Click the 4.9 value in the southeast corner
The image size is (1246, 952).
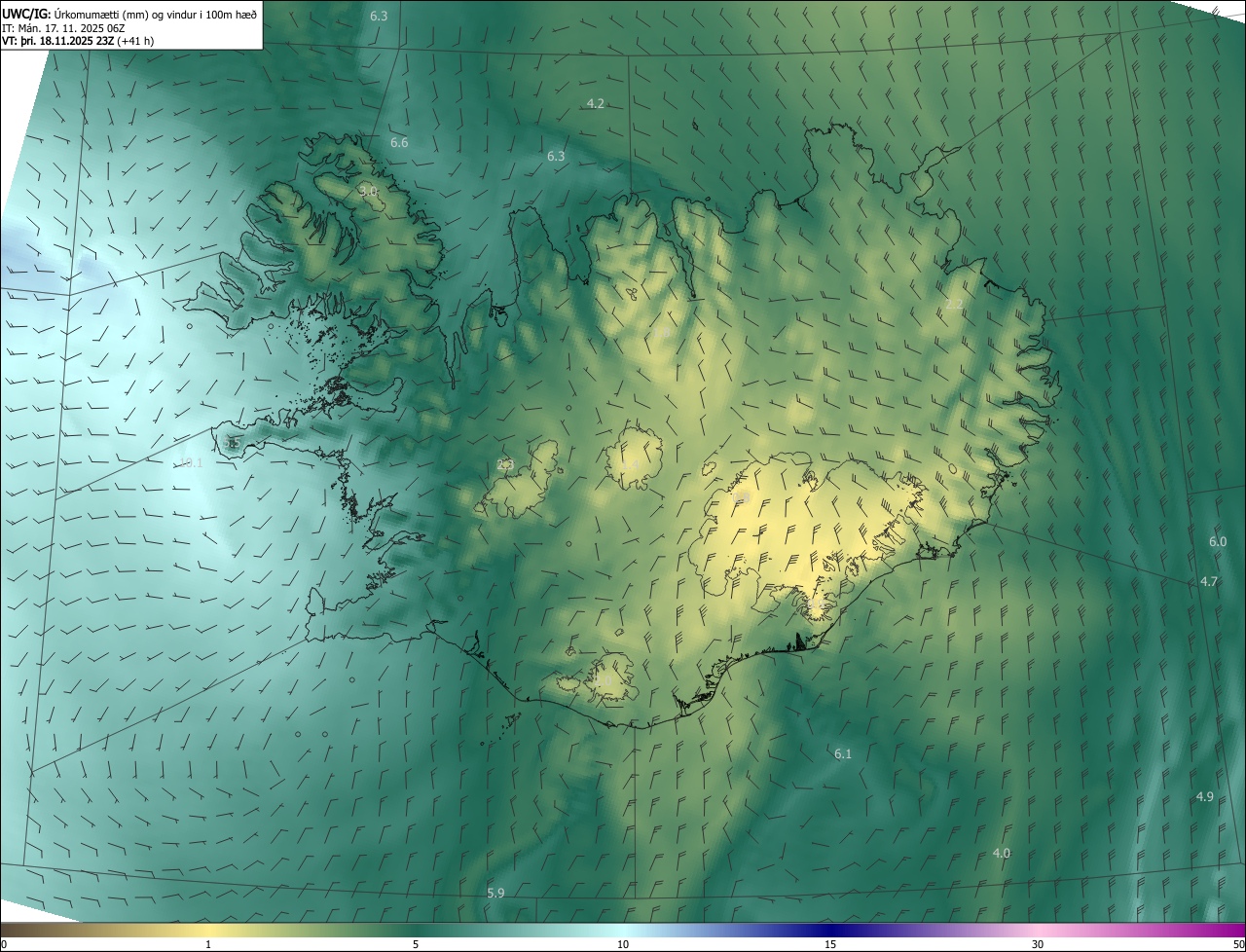1204,797
